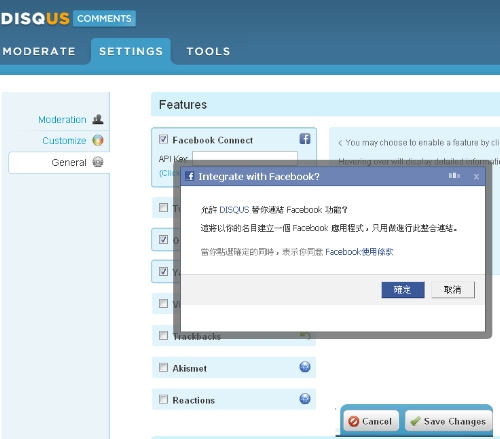Open the TOOLS tab

pyautogui.click(x=208, y=51)
